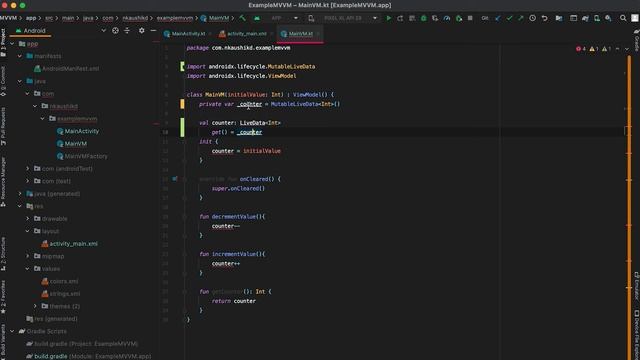
Task: Select MainVMFactory in the project tree
Action: [x=86, y=156]
